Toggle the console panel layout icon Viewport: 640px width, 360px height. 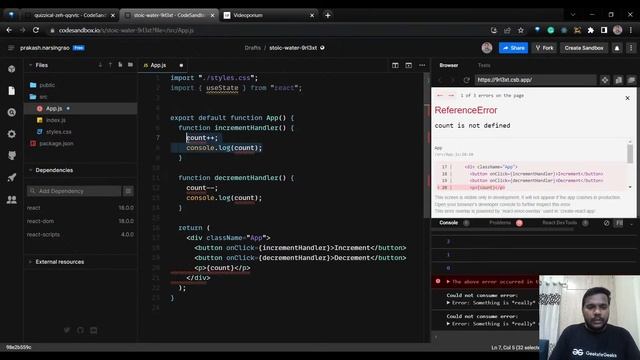(x=619, y=223)
